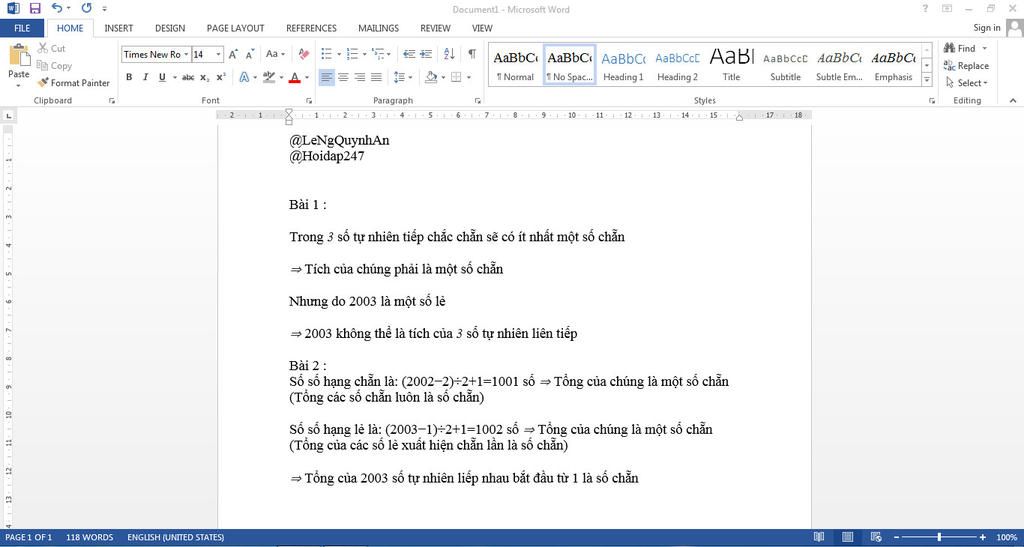Image resolution: width=1024 pixels, height=547 pixels.
Task: Click the tab selector L box left of ruler
Action: (8, 116)
